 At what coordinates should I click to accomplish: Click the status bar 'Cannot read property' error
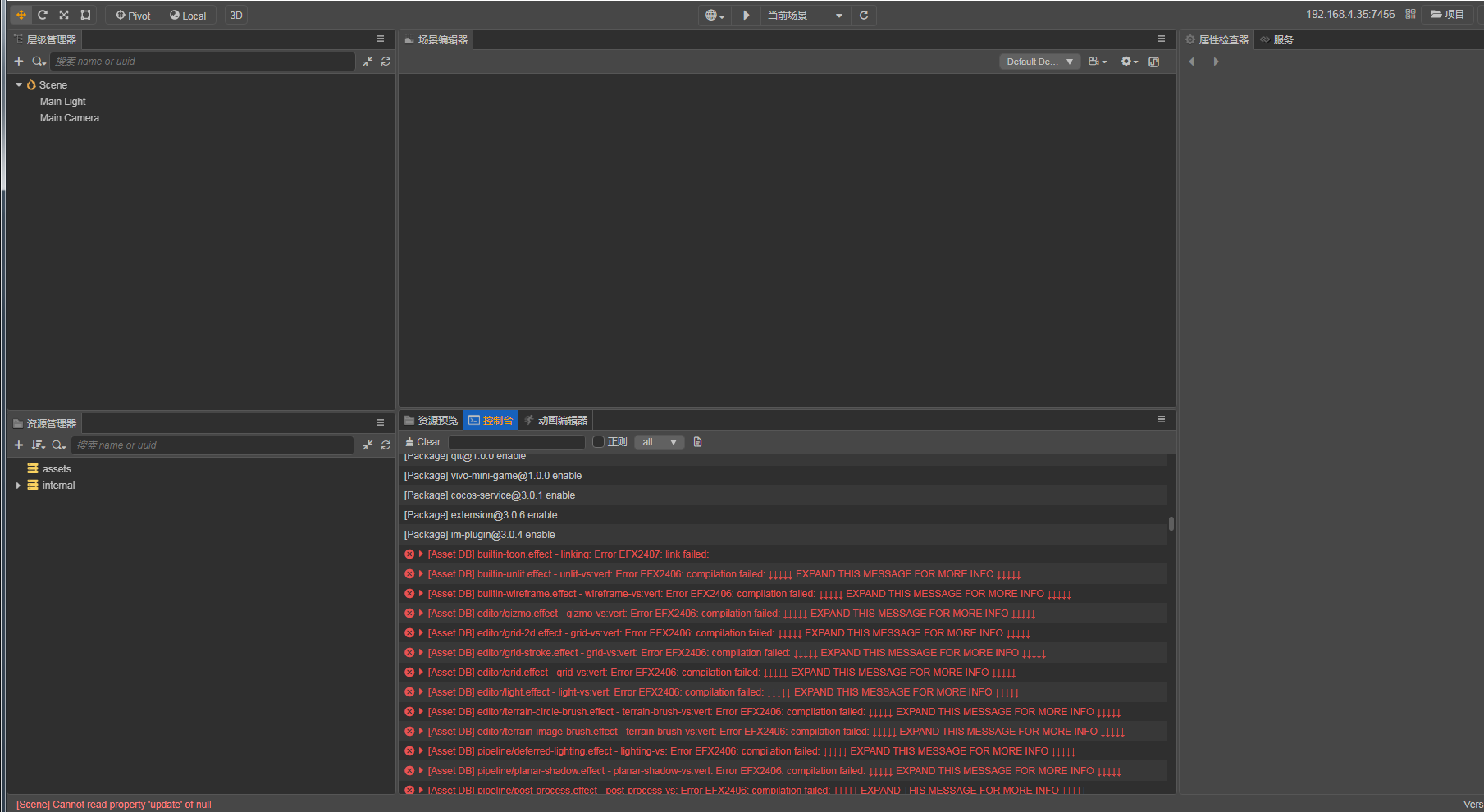click(x=114, y=805)
